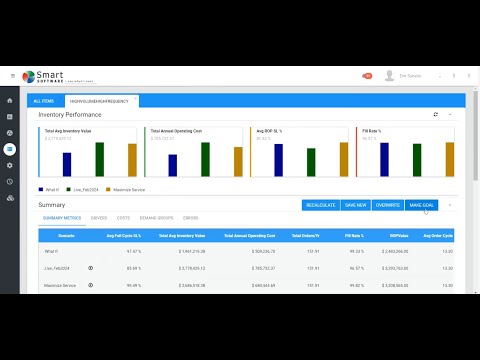Open the ERRORS tab
The height and width of the screenshot is (360, 480).
click(191, 218)
